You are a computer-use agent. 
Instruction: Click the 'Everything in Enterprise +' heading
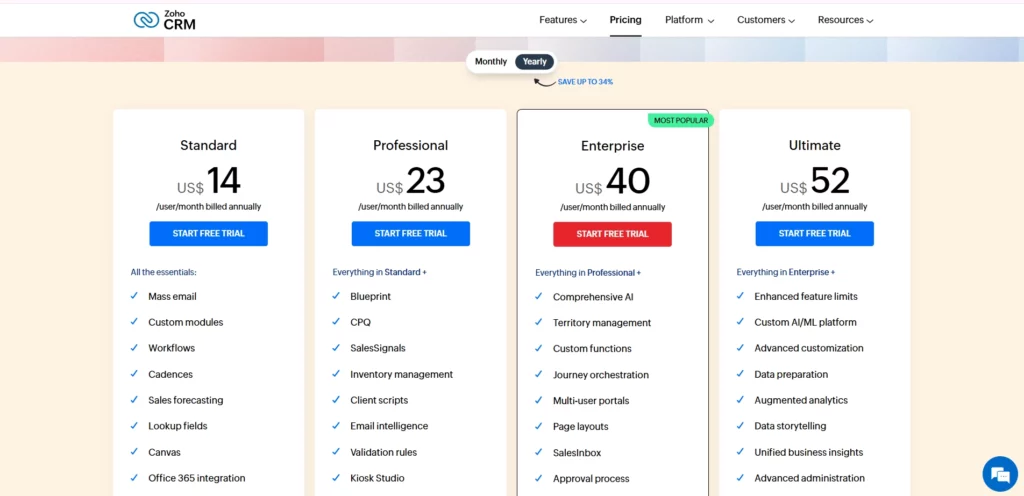786,271
